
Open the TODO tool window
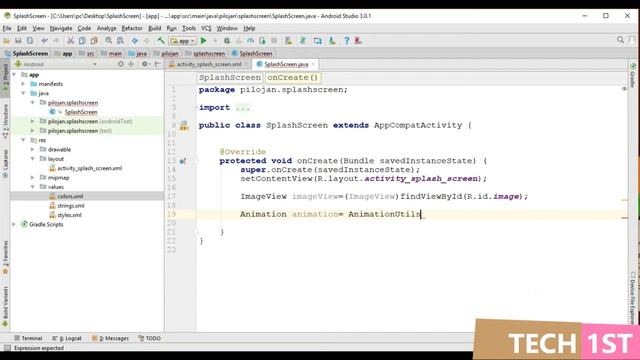coord(149,338)
